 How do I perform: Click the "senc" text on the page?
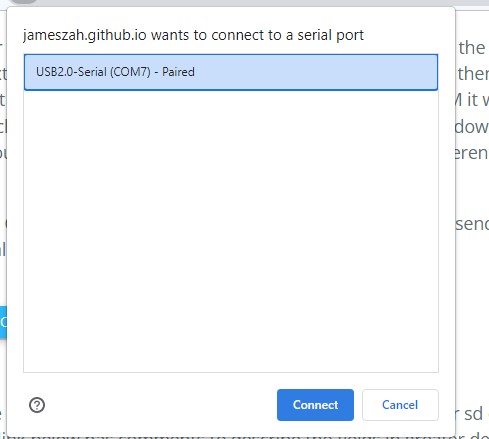[x=472, y=224]
